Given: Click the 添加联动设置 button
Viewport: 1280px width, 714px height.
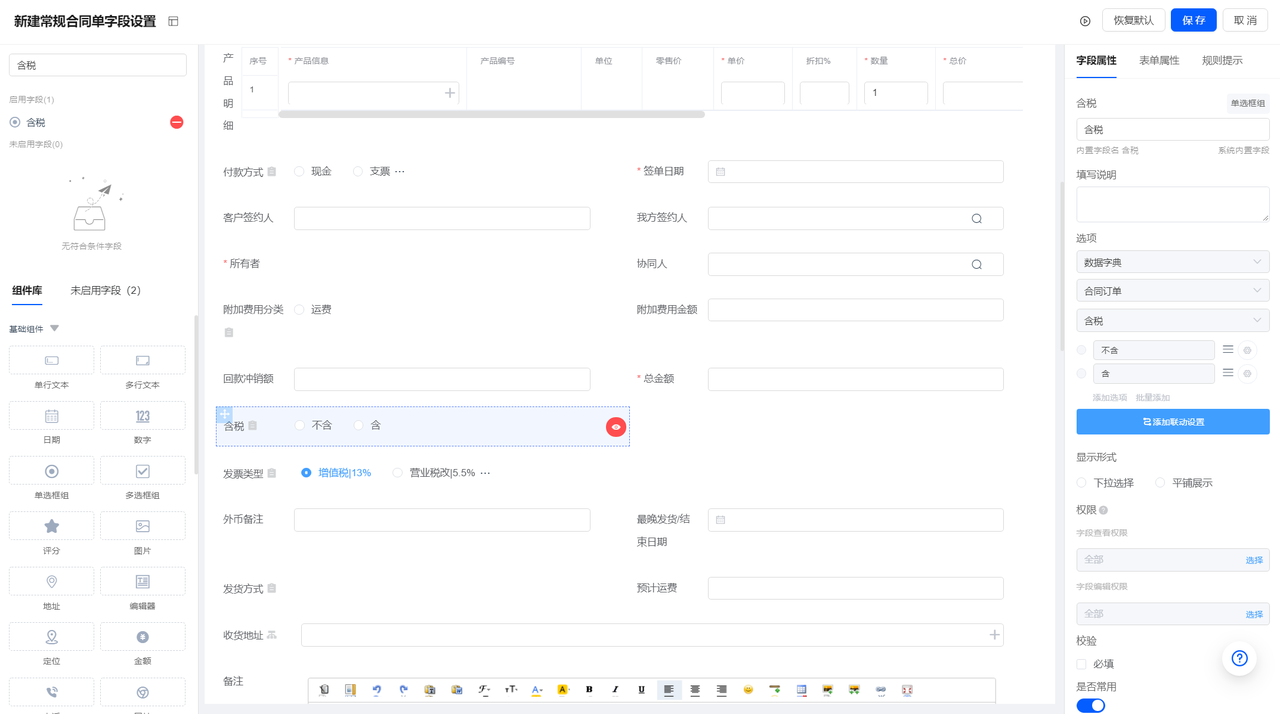Looking at the screenshot, I should point(1173,422).
